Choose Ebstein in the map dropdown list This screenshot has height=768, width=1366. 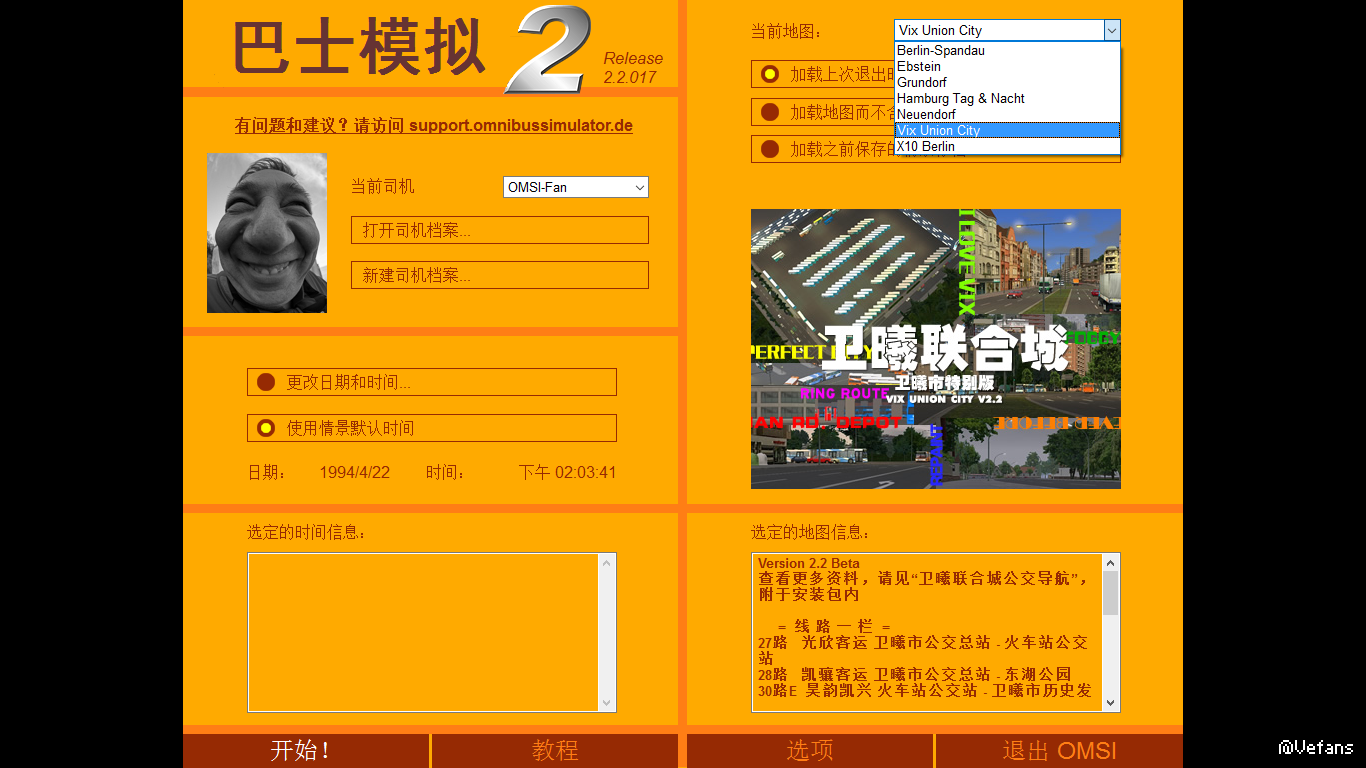tap(1007, 66)
